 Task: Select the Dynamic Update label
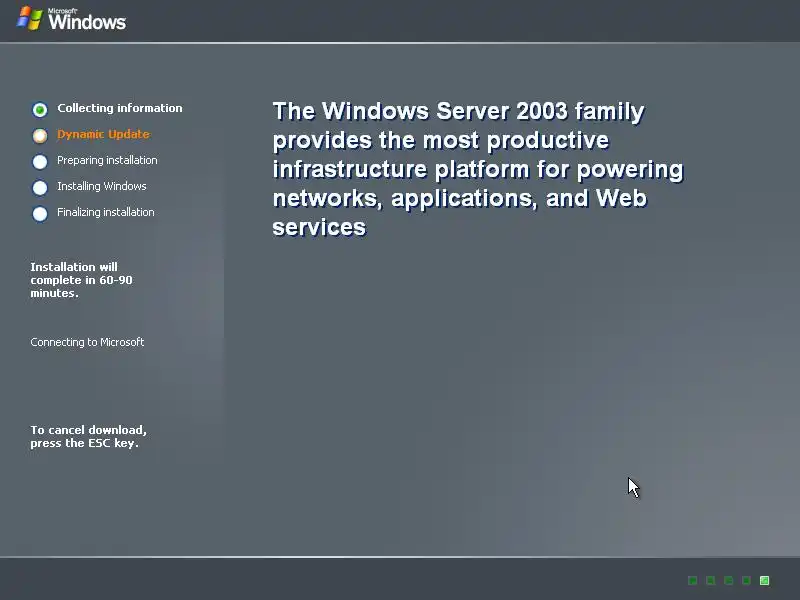pyautogui.click(x=104, y=134)
